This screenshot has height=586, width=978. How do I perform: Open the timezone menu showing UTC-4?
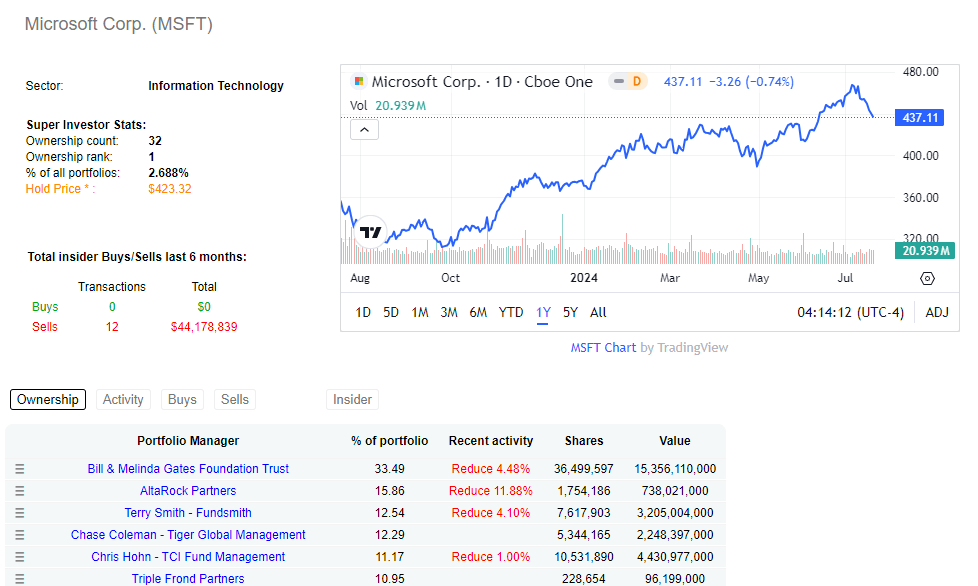[850, 312]
